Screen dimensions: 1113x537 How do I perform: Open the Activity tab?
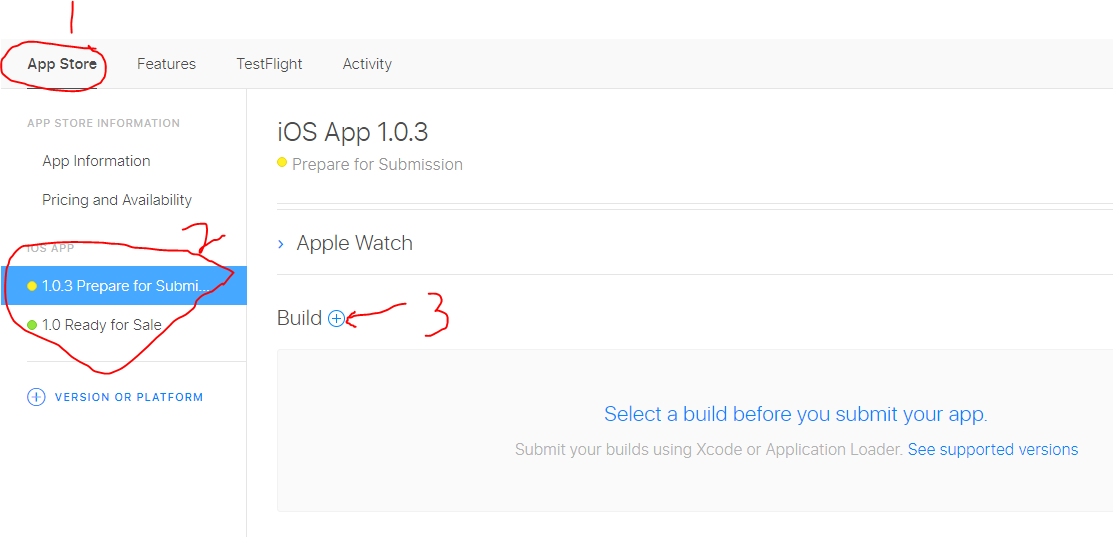(367, 64)
